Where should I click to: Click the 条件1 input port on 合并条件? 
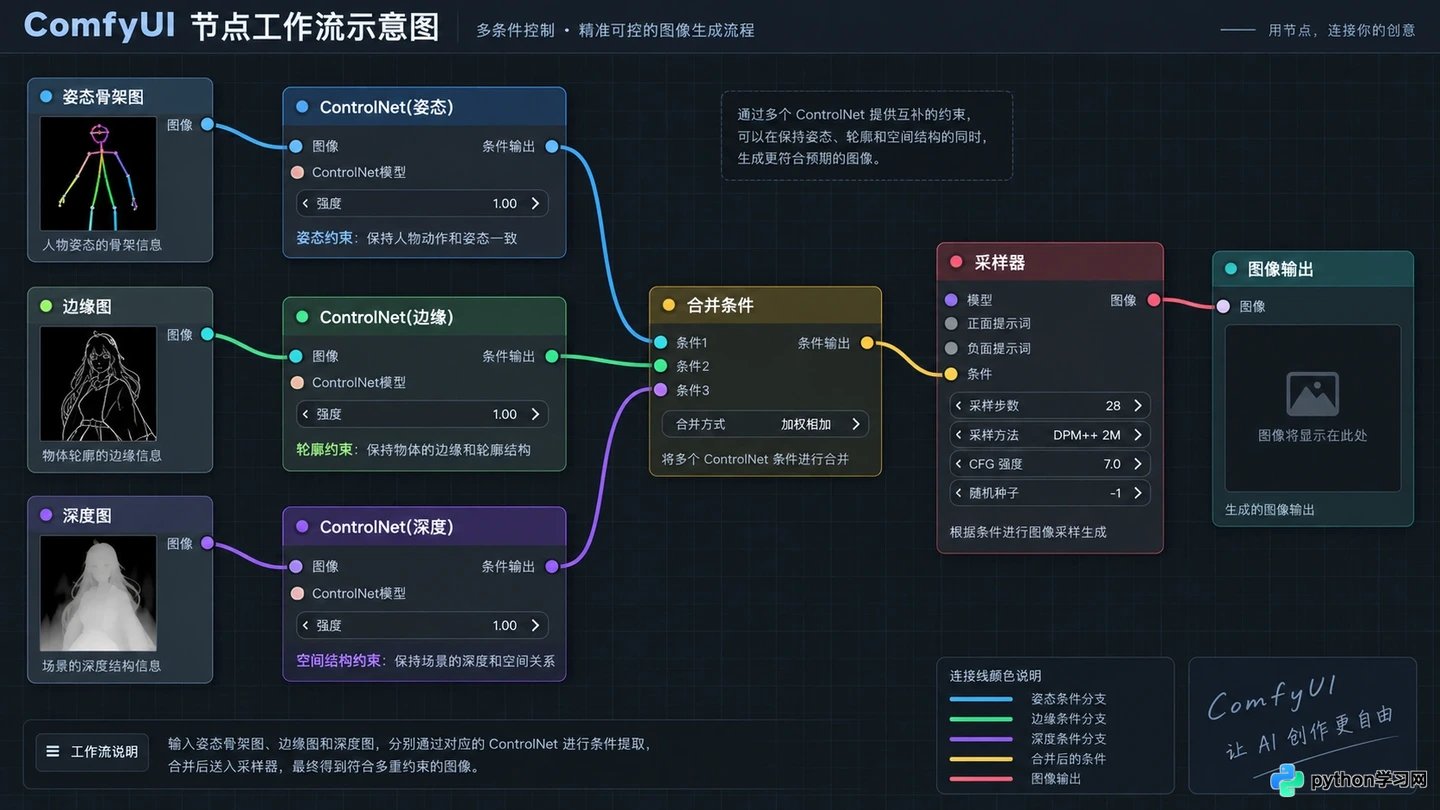[x=660, y=342]
